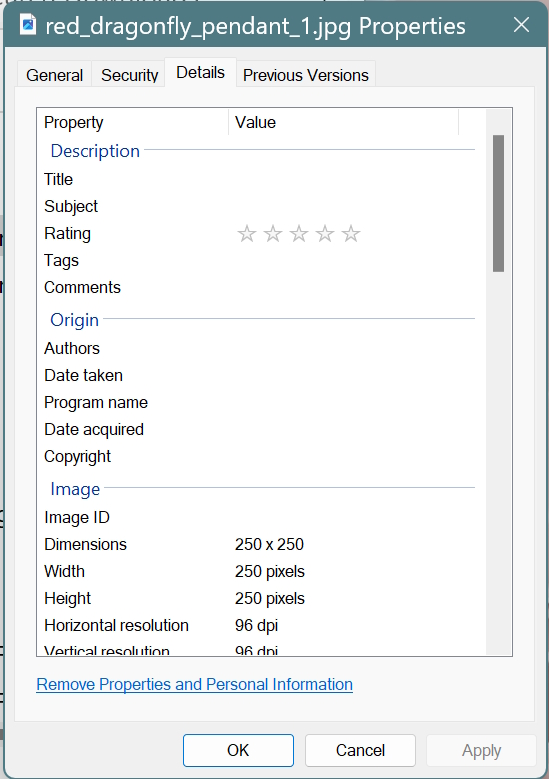This screenshot has width=549, height=779.
Task: Go to Previous Versions tab
Action: coord(306,75)
